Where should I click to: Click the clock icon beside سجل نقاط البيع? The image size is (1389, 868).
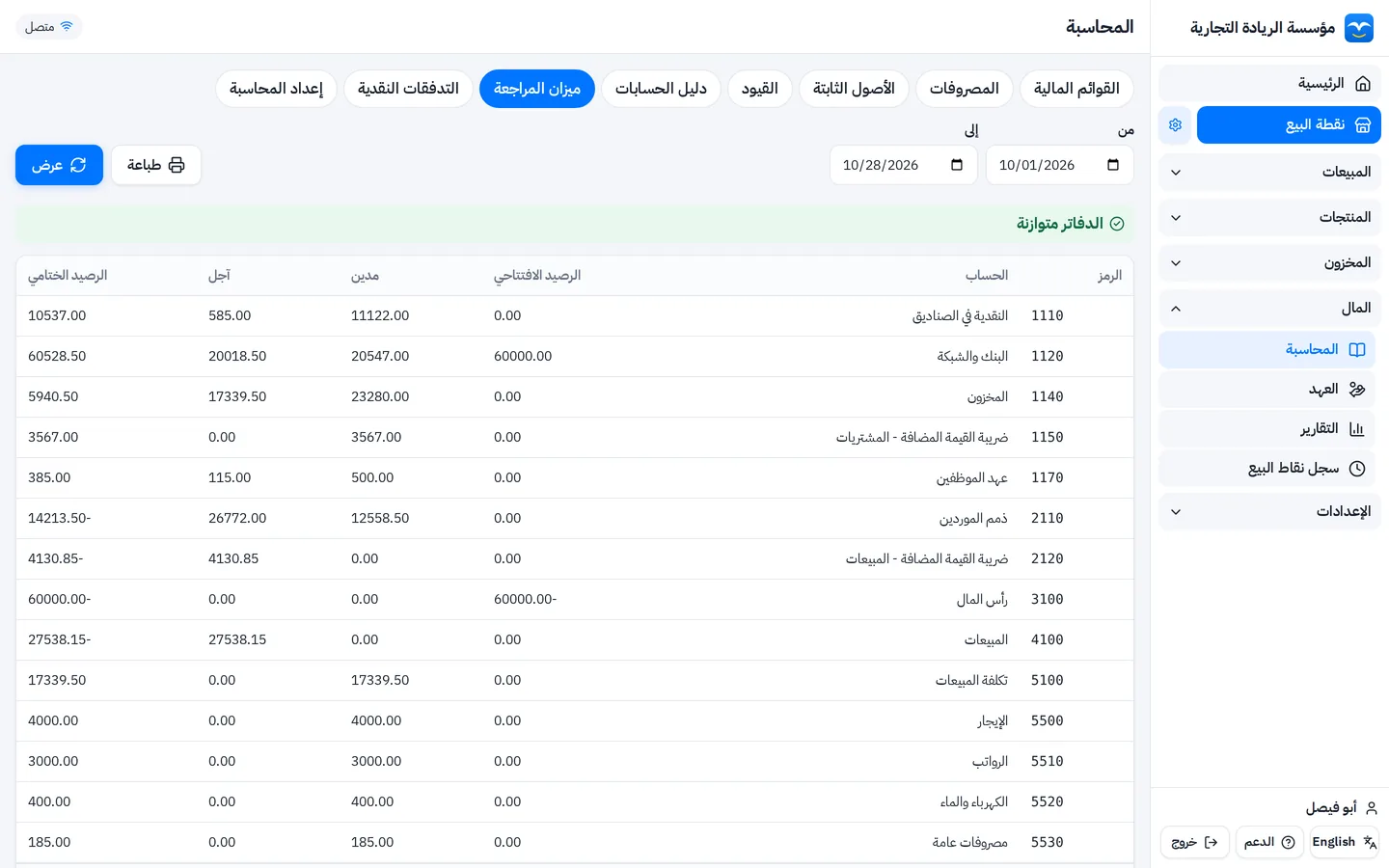[1357, 469]
